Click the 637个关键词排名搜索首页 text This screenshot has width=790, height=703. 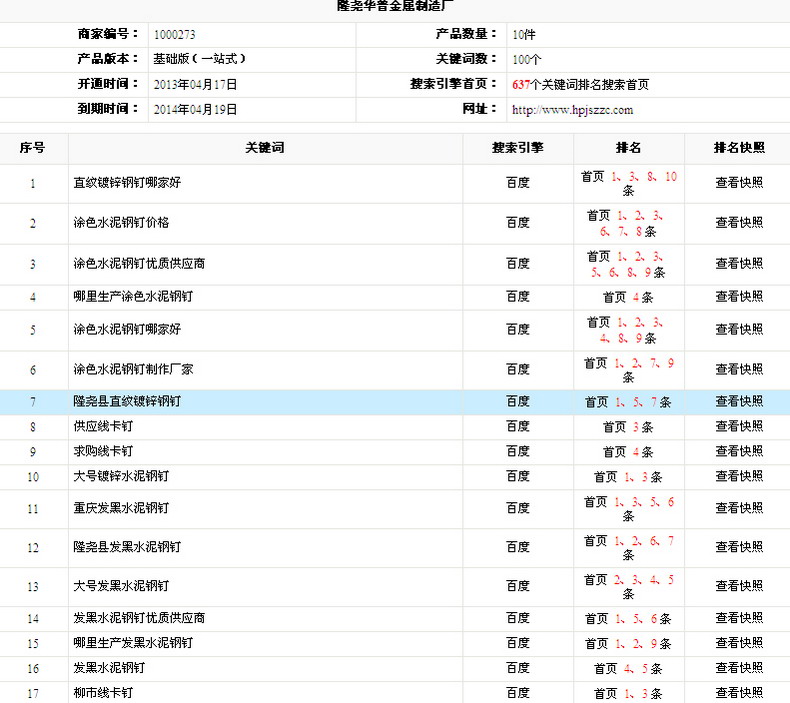pyautogui.click(x=580, y=85)
